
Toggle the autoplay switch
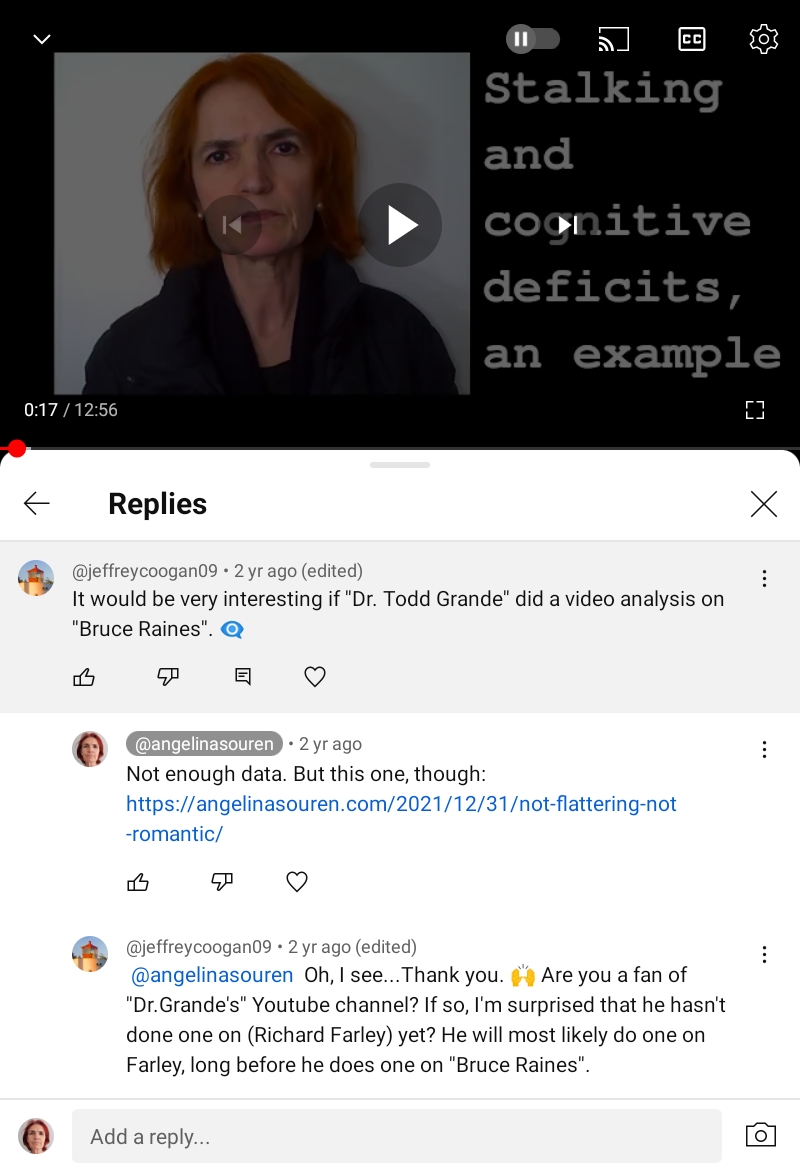[x=533, y=39]
